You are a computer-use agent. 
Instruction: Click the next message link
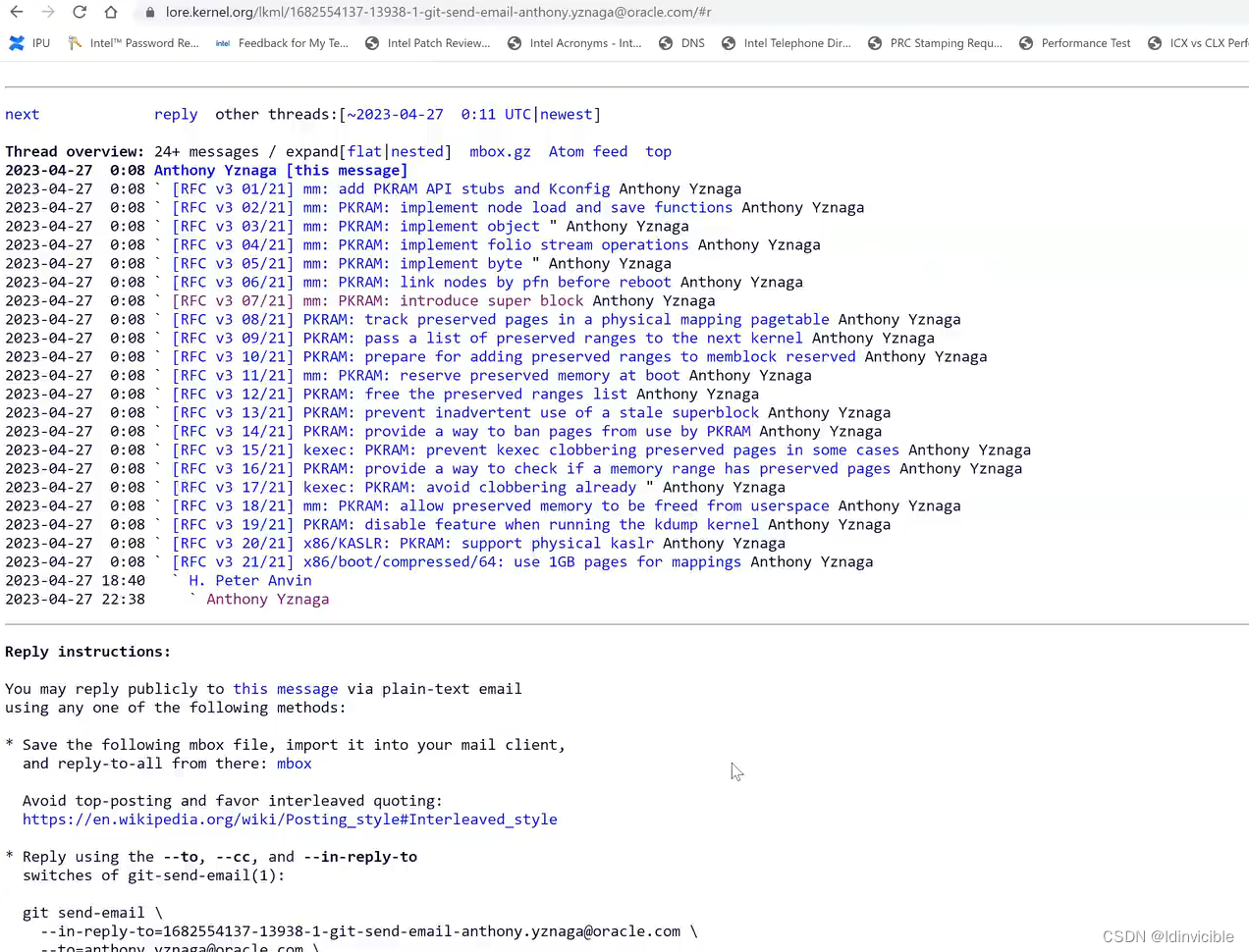tap(22, 114)
